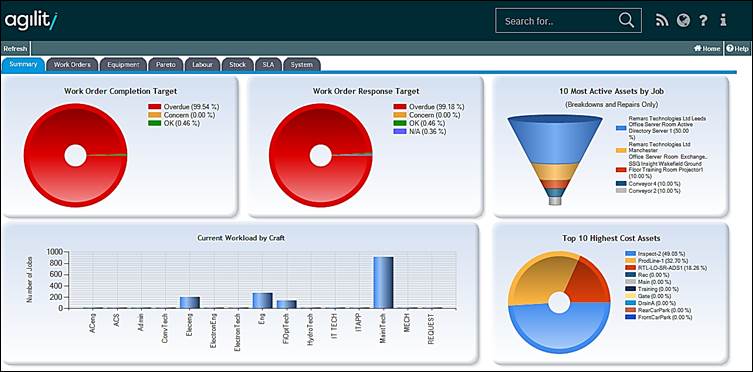
Task: Click '10 Most Active Assets by Job' title
Action: pos(612,91)
